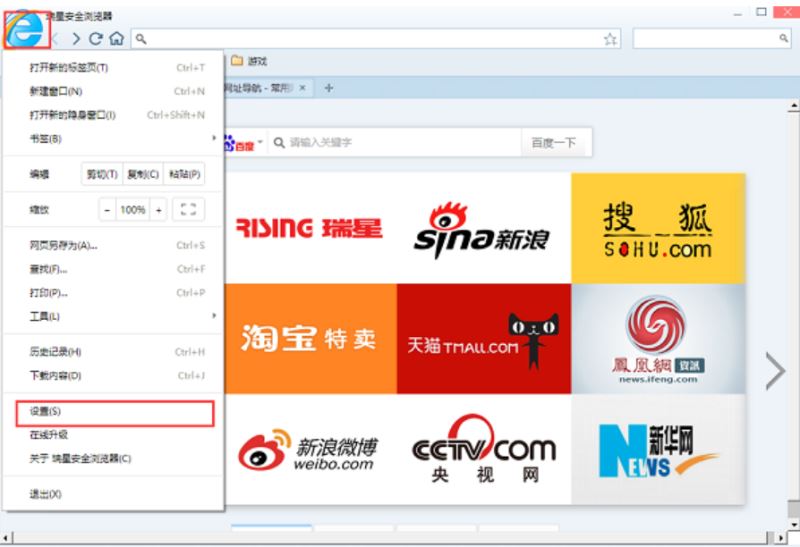Image resolution: width=800 pixels, height=547 pixels.
Task: Open 下载内容(D) from menu
Action: (x=113, y=376)
